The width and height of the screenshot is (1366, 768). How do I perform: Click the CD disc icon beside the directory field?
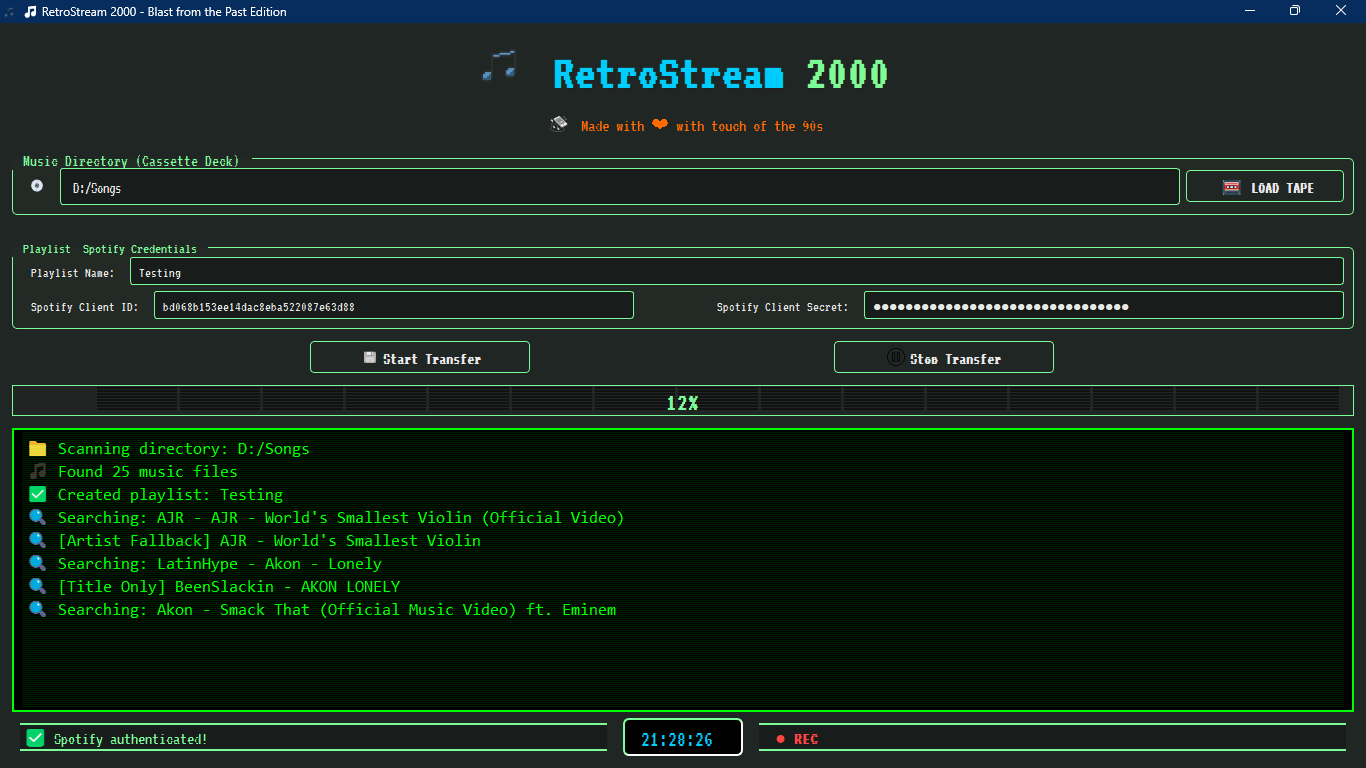click(x=37, y=185)
